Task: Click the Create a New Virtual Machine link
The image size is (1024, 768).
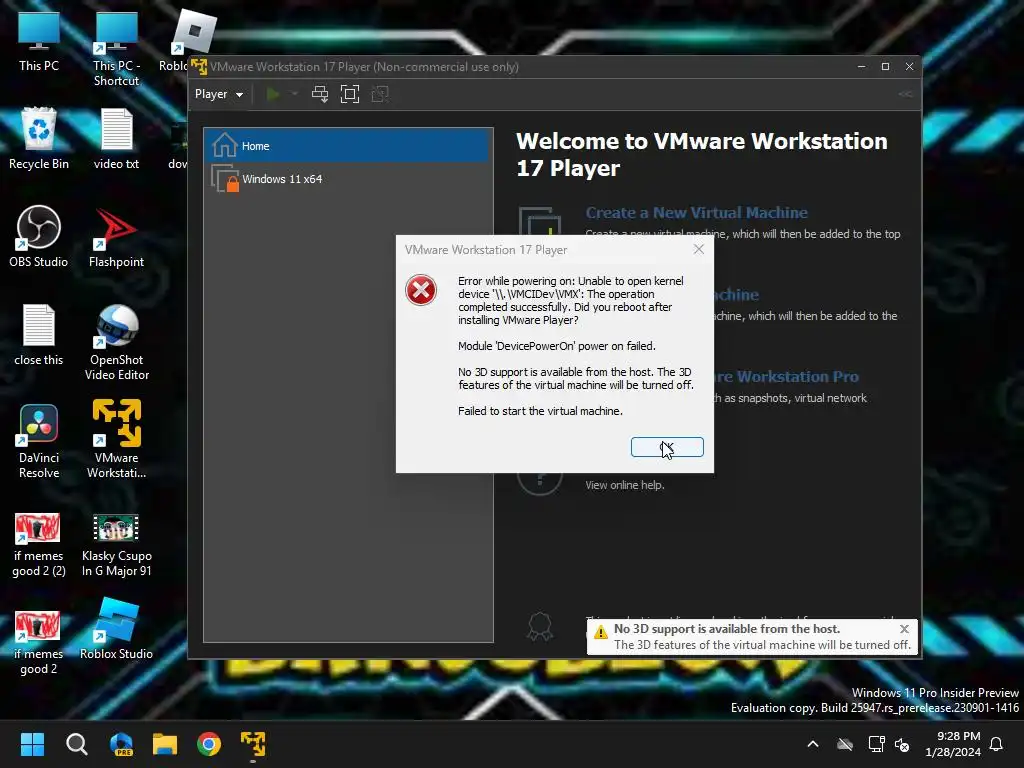Action: coord(696,212)
